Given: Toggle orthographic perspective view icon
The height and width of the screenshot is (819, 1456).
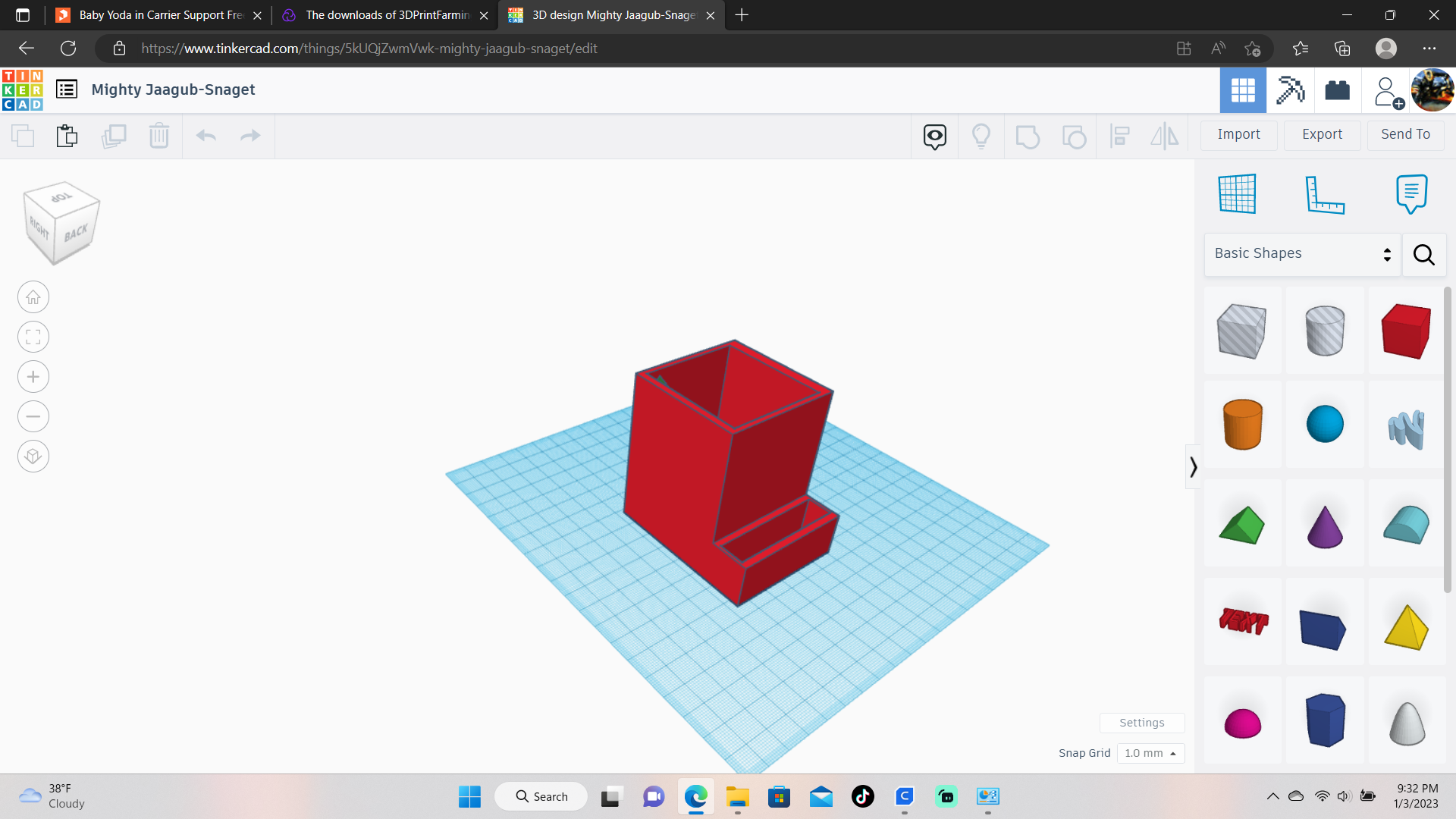Looking at the screenshot, I should point(33,457).
